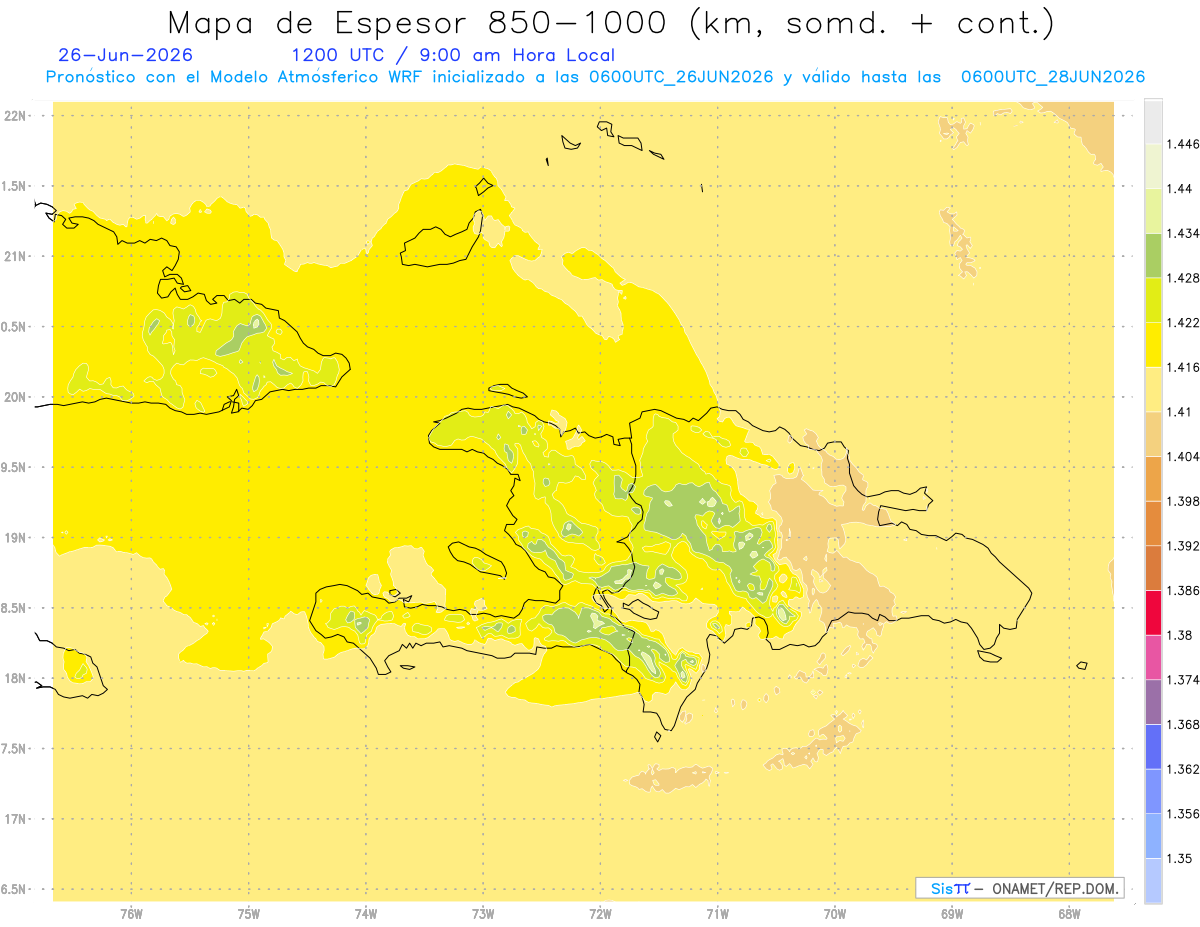Image resolution: width=1200 pixels, height=927 pixels.
Task: Click the 'Sisπ – ONAMET/REP.DOM.' credit box
Action: point(1019,888)
